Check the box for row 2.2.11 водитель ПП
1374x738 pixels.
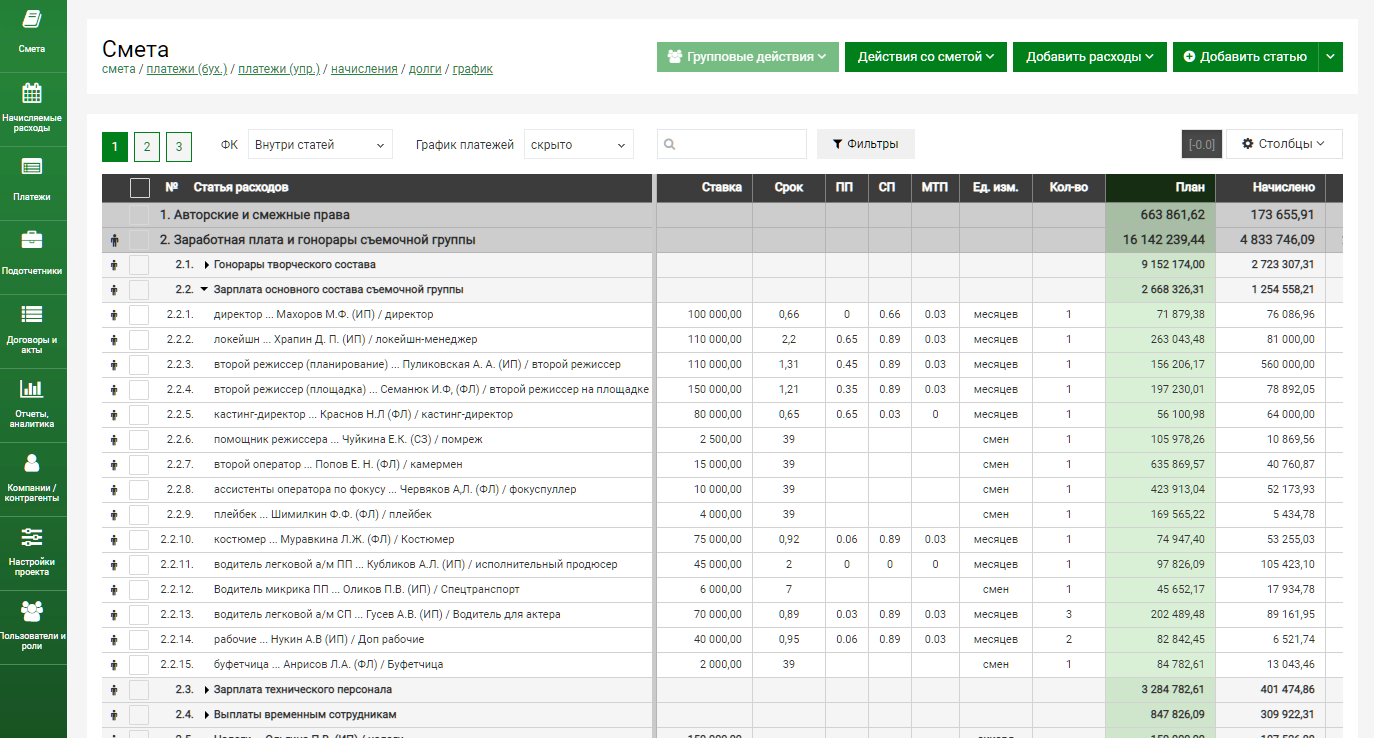tap(139, 565)
